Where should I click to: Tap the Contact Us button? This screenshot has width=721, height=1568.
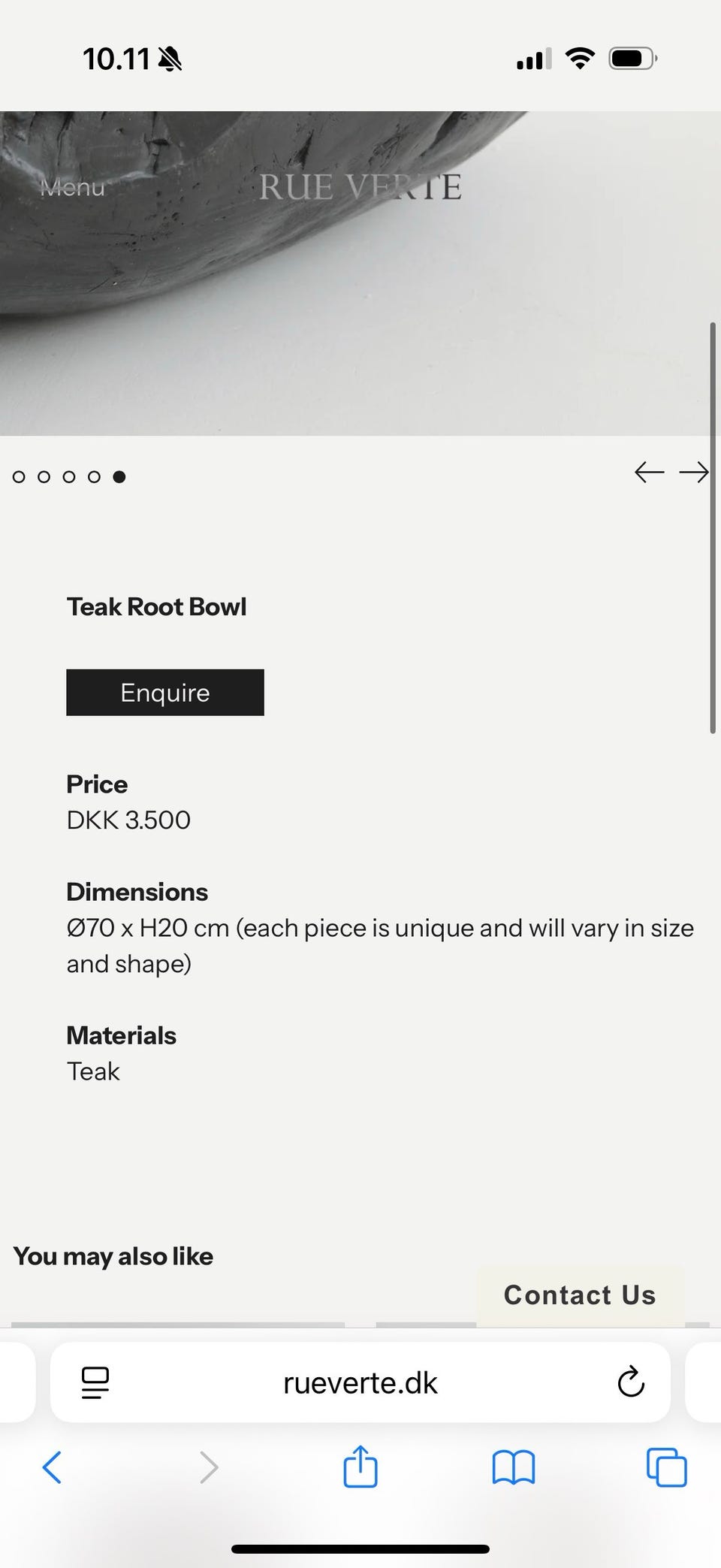(580, 1295)
